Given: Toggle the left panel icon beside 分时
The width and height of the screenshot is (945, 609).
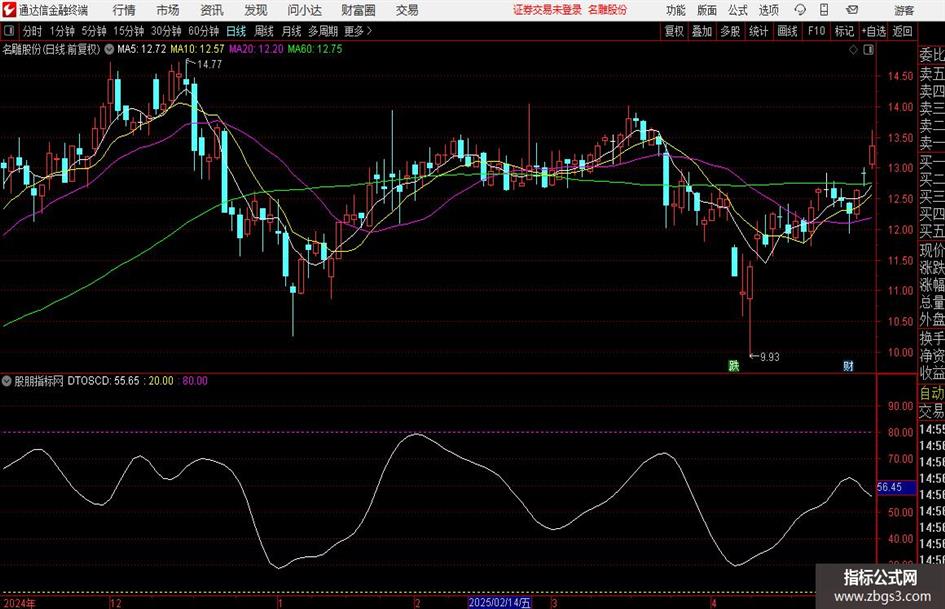Looking at the screenshot, I should (8, 31).
